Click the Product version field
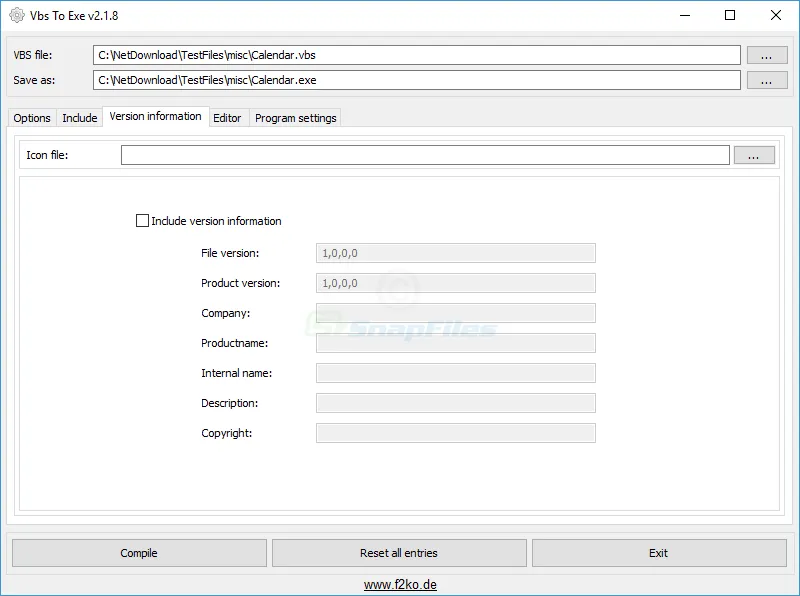The image size is (800, 596). click(x=456, y=283)
